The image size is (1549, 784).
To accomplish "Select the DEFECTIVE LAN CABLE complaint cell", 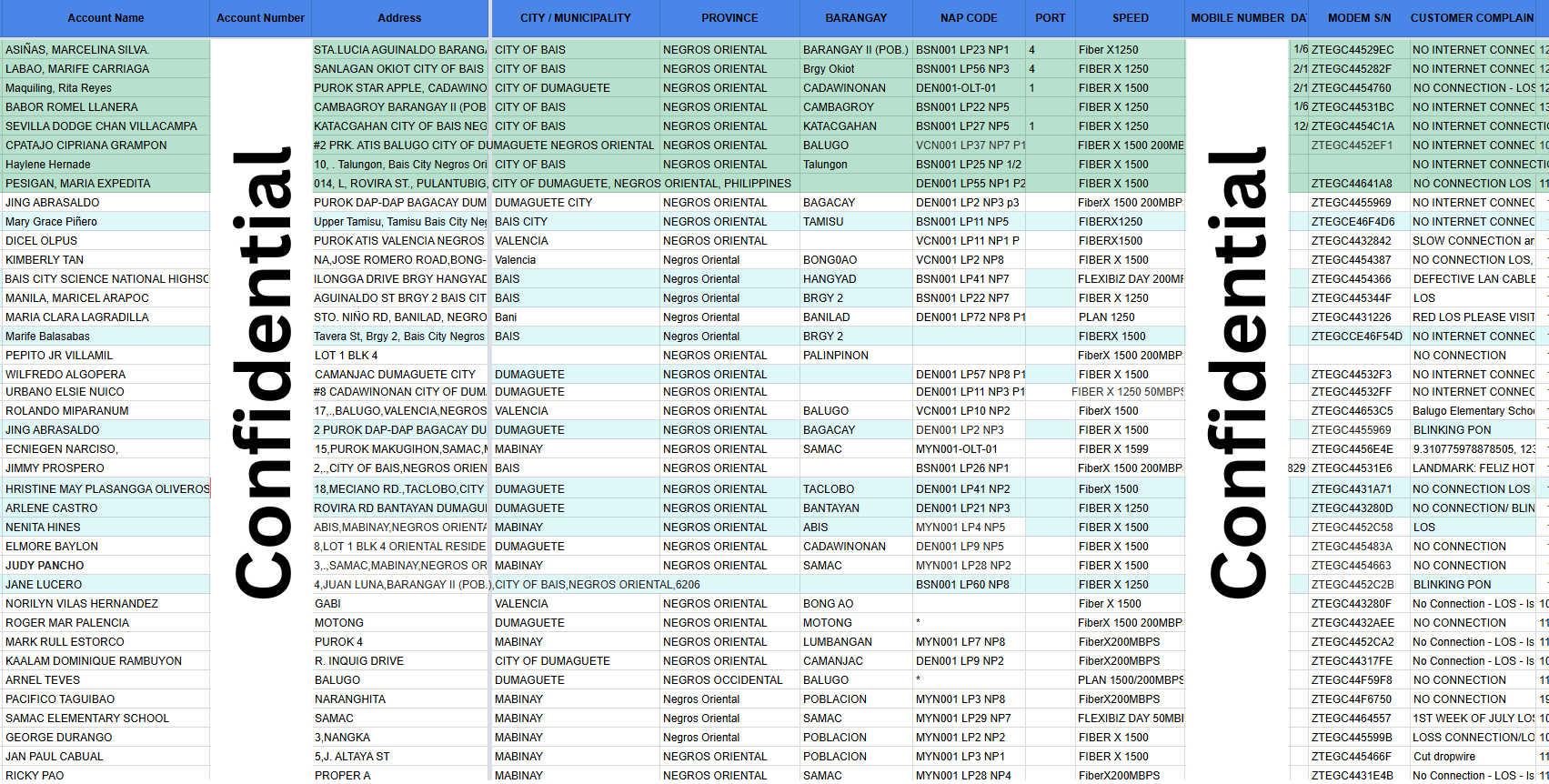I will 1473,279.
